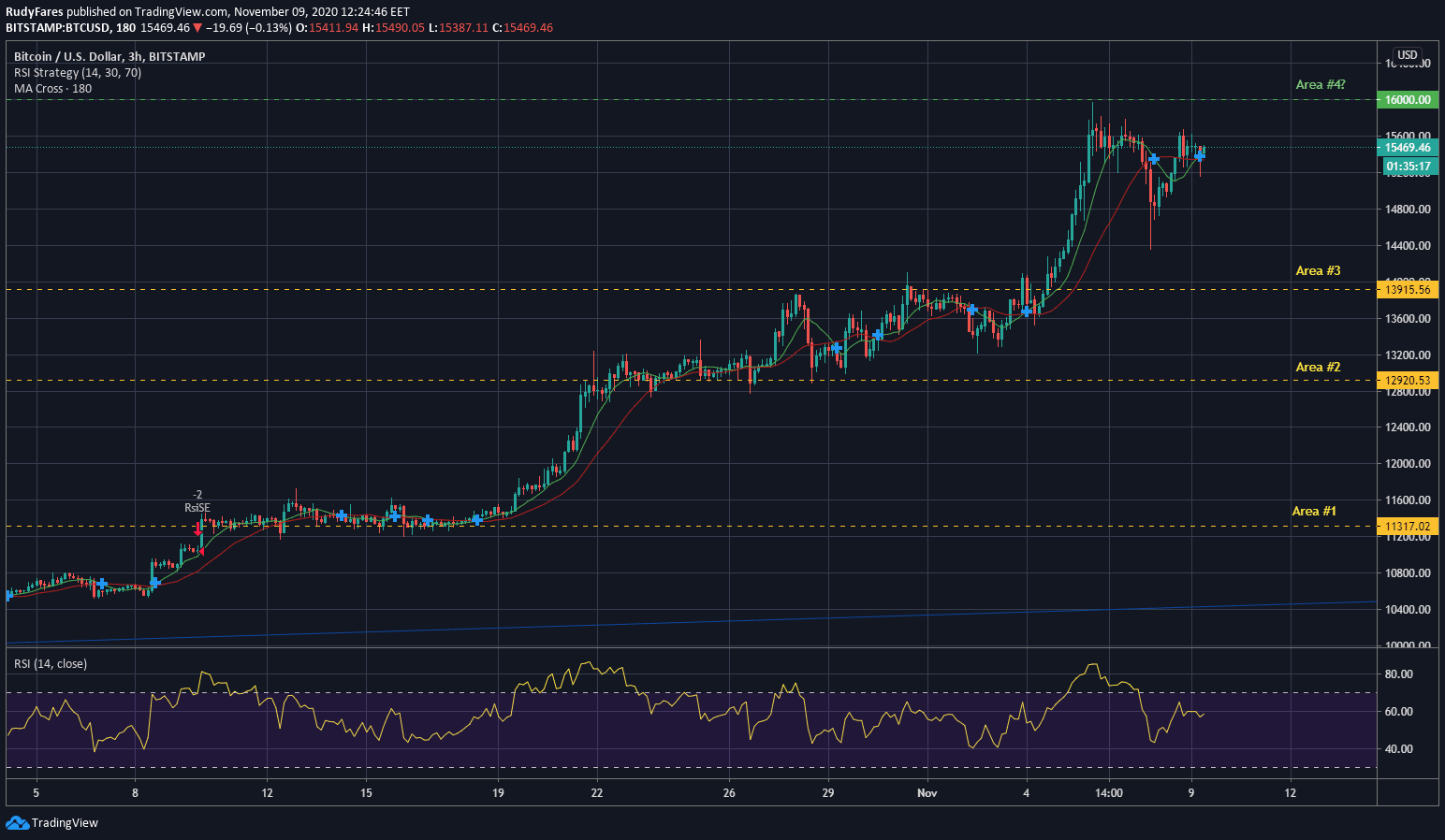
Task: Click the "Area #4?" text annotation
Action: click(x=1320, y=85)
